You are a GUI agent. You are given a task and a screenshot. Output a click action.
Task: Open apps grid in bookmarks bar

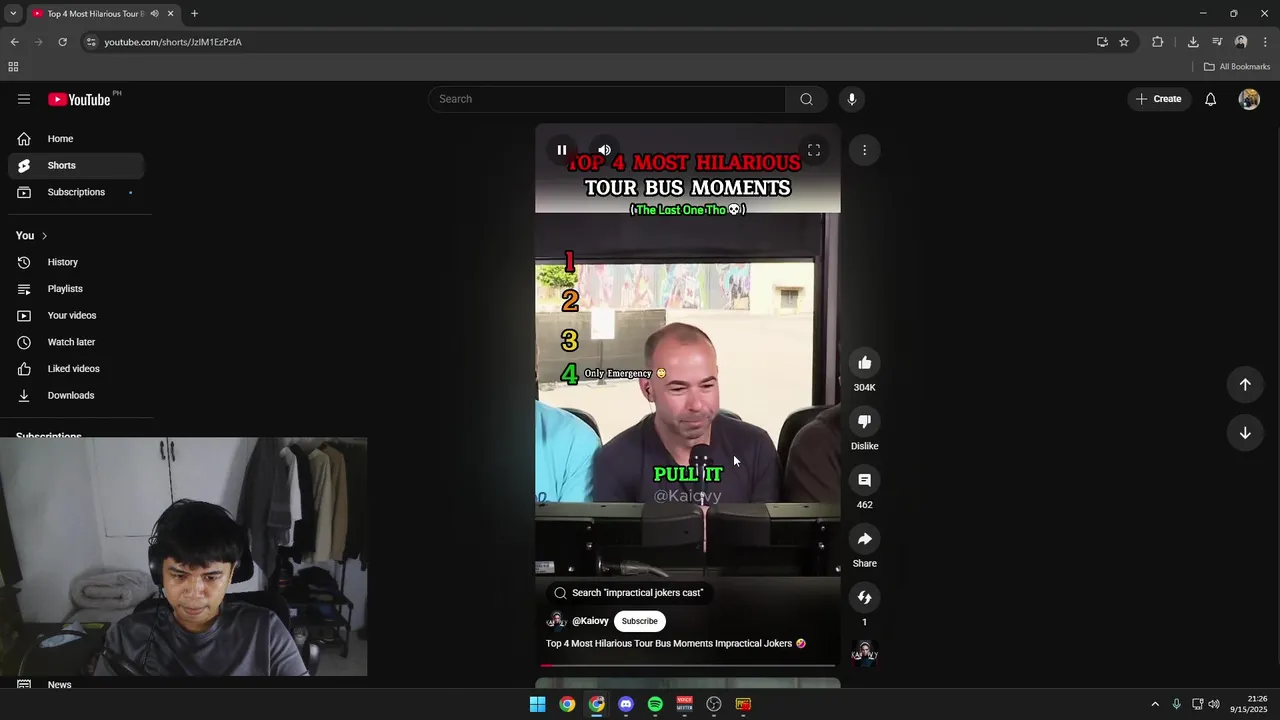tap(13, 67)
